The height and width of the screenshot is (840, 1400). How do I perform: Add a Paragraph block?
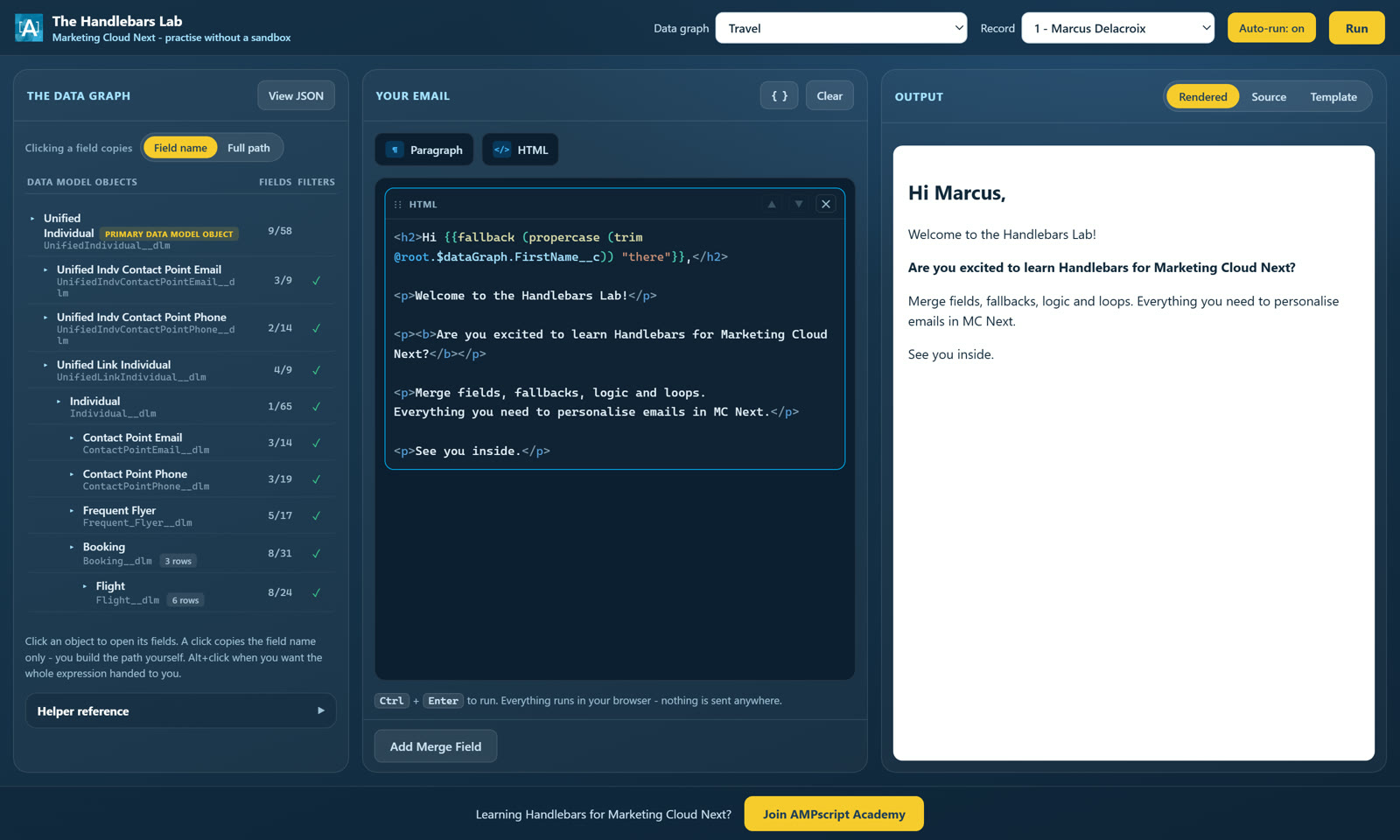(x=424, y=150)
